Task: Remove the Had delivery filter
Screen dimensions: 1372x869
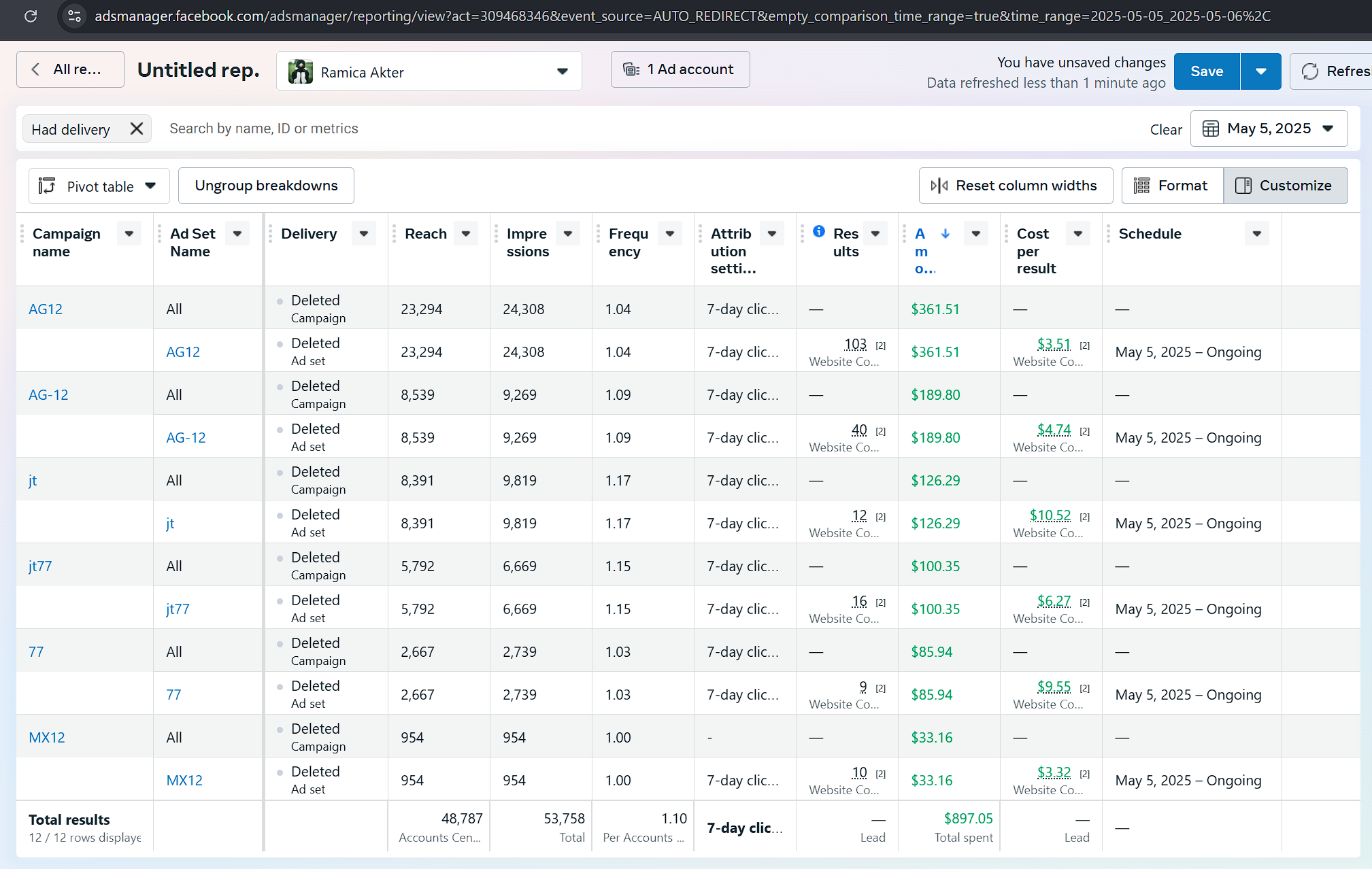Action: coord(137,129)
